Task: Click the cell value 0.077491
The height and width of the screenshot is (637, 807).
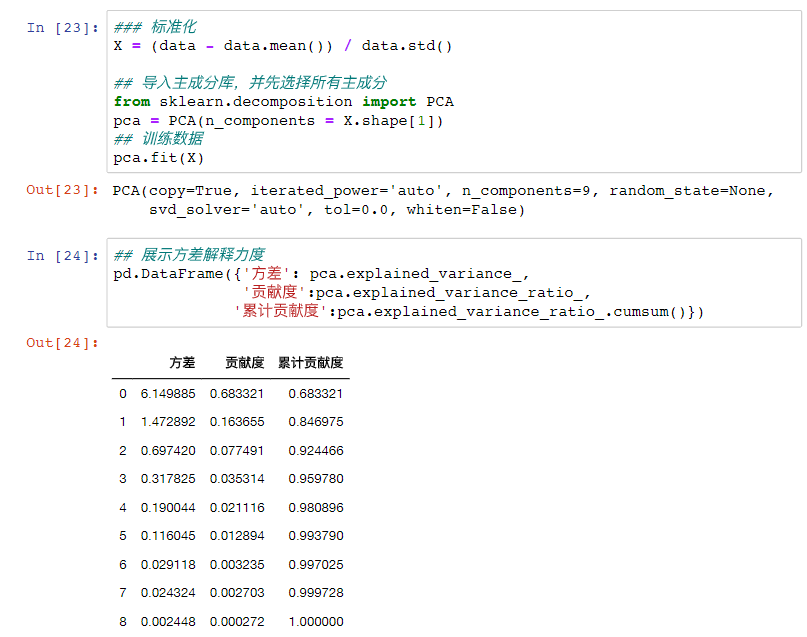Action: (237, 451)
